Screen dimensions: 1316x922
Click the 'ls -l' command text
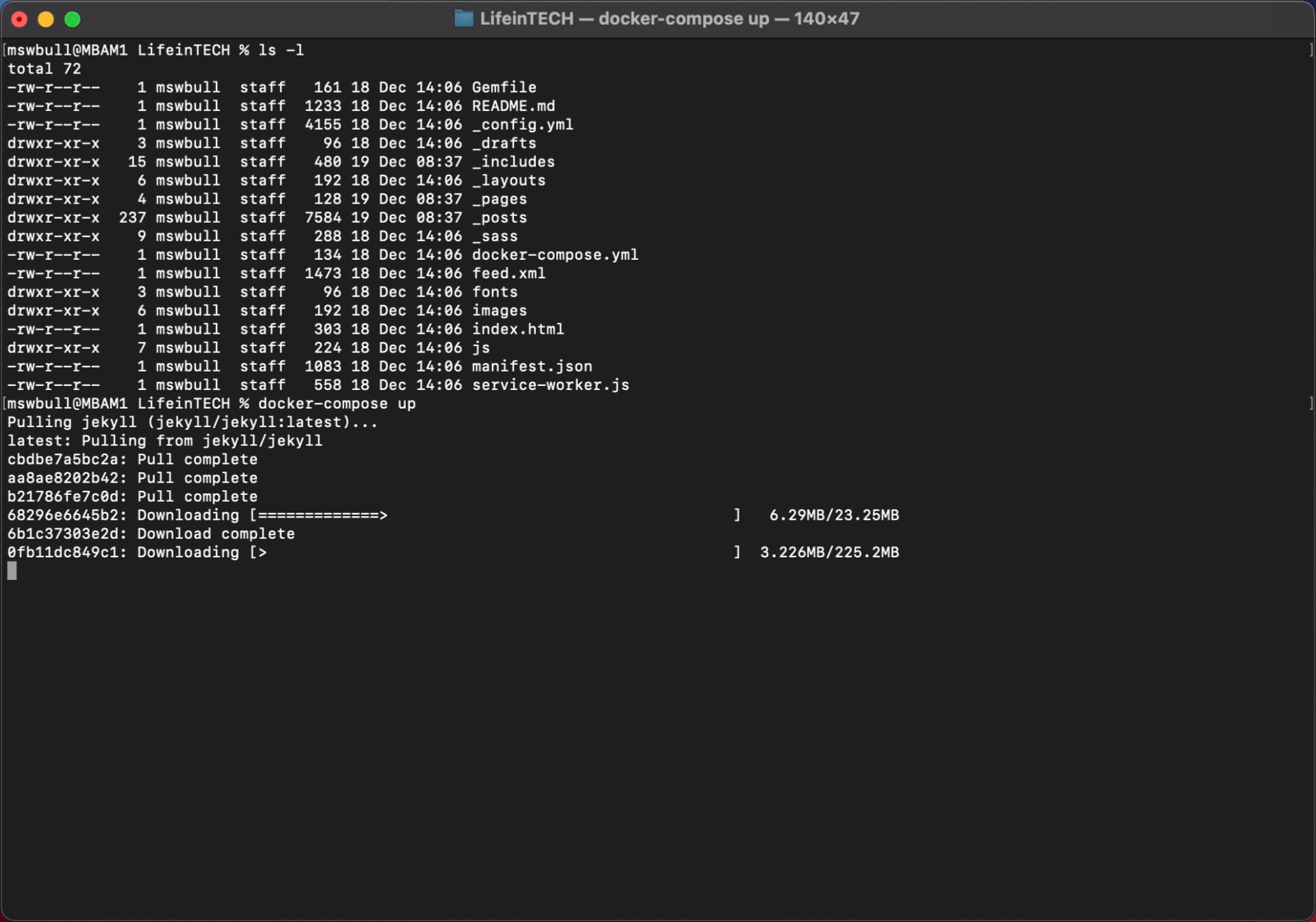(281, 50)
